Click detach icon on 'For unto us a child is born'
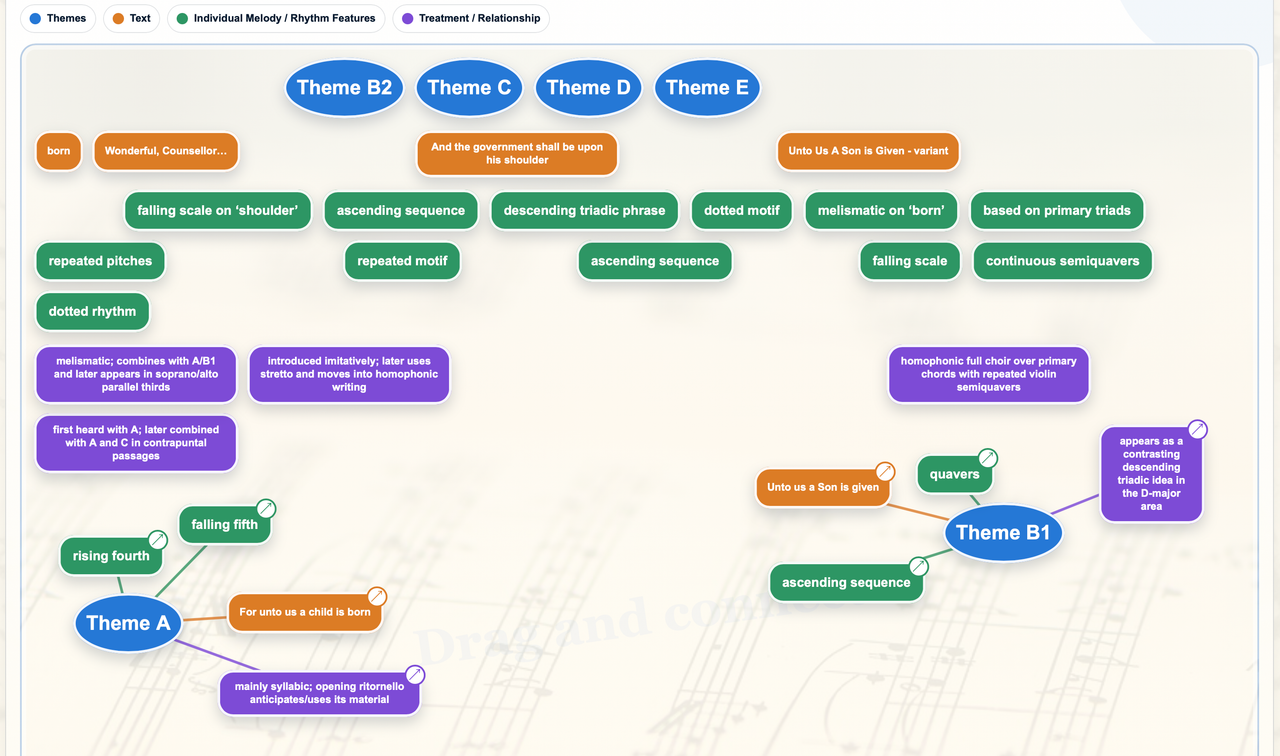The image size is (1280, 756). pos(377,597)
